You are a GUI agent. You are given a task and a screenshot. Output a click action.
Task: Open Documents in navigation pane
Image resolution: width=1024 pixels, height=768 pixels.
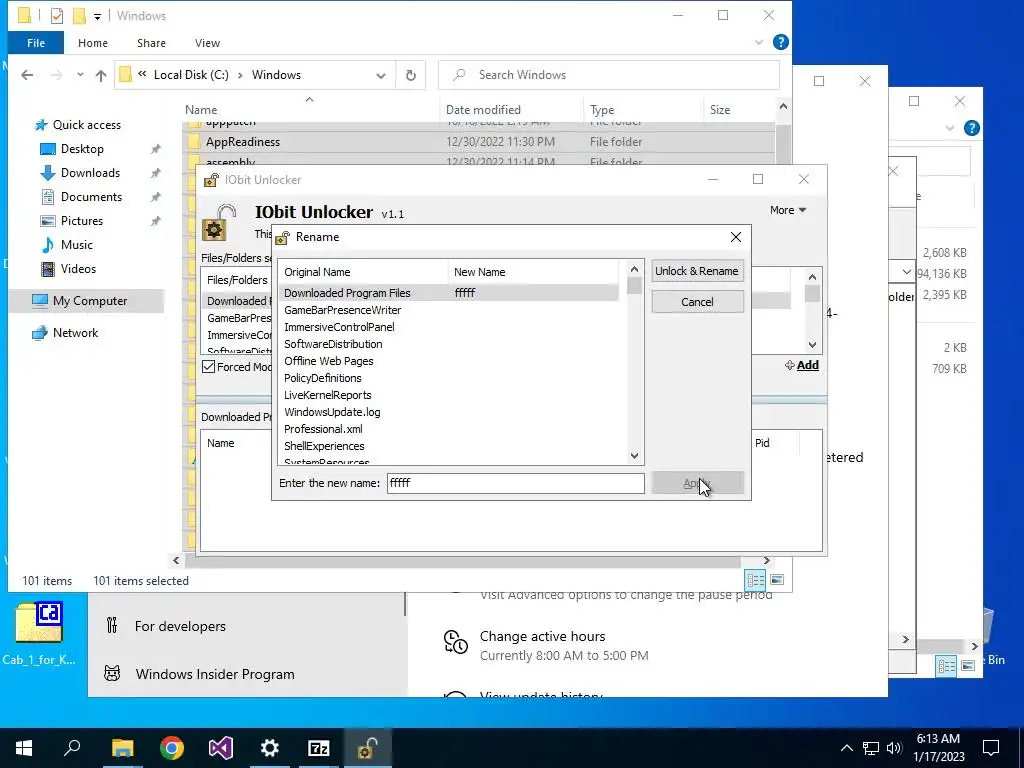click(x=91, y=197)
